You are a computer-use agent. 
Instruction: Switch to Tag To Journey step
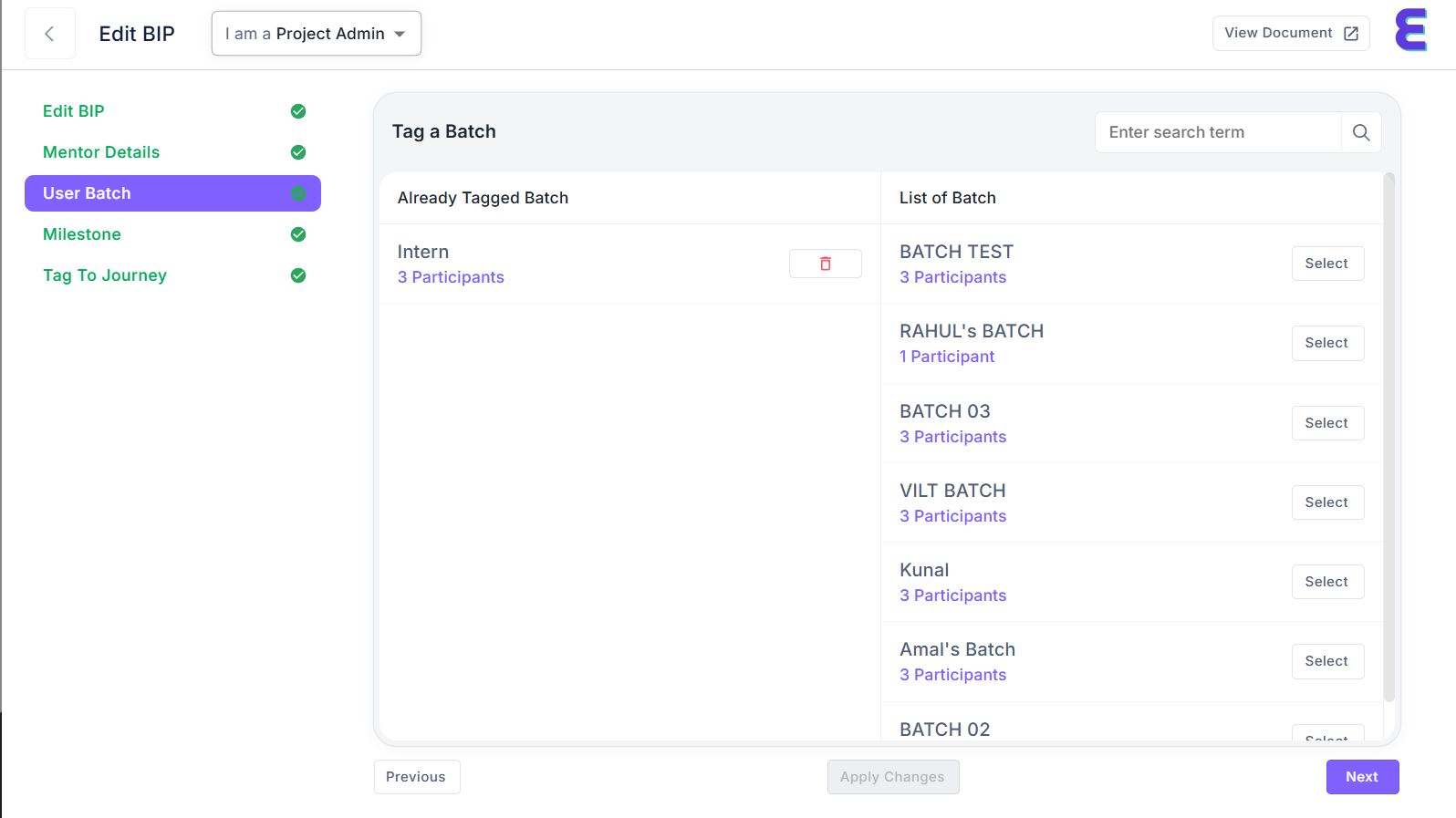[105, 275]
